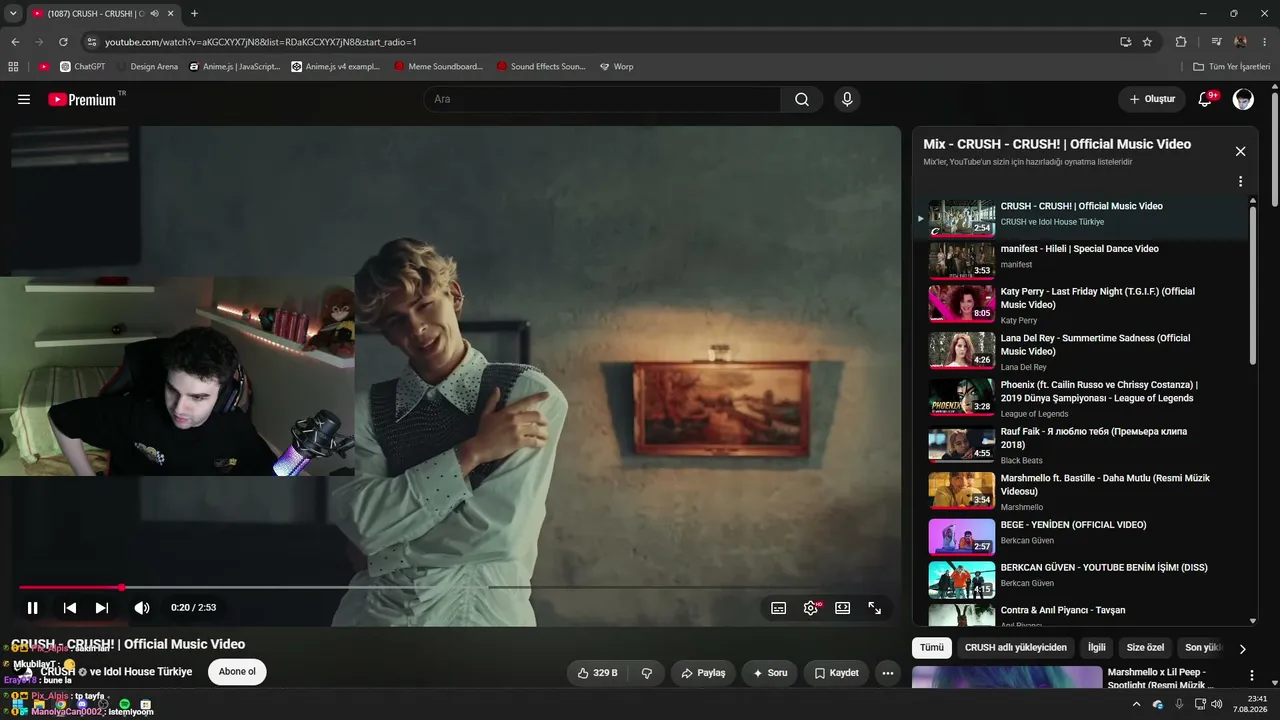This screenshot has width=1280, height=720.
Task: Select the CRUSH adlı yükleyiciden chip
Action: coord(1016,647)
